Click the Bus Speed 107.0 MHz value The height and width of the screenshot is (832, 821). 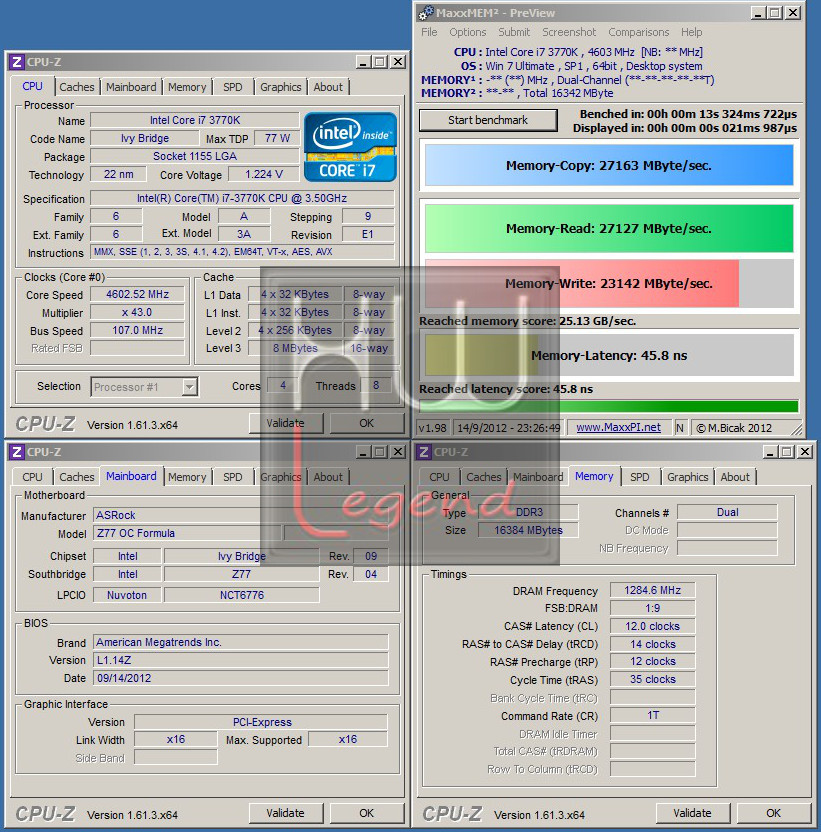click(x=137, y=331)
